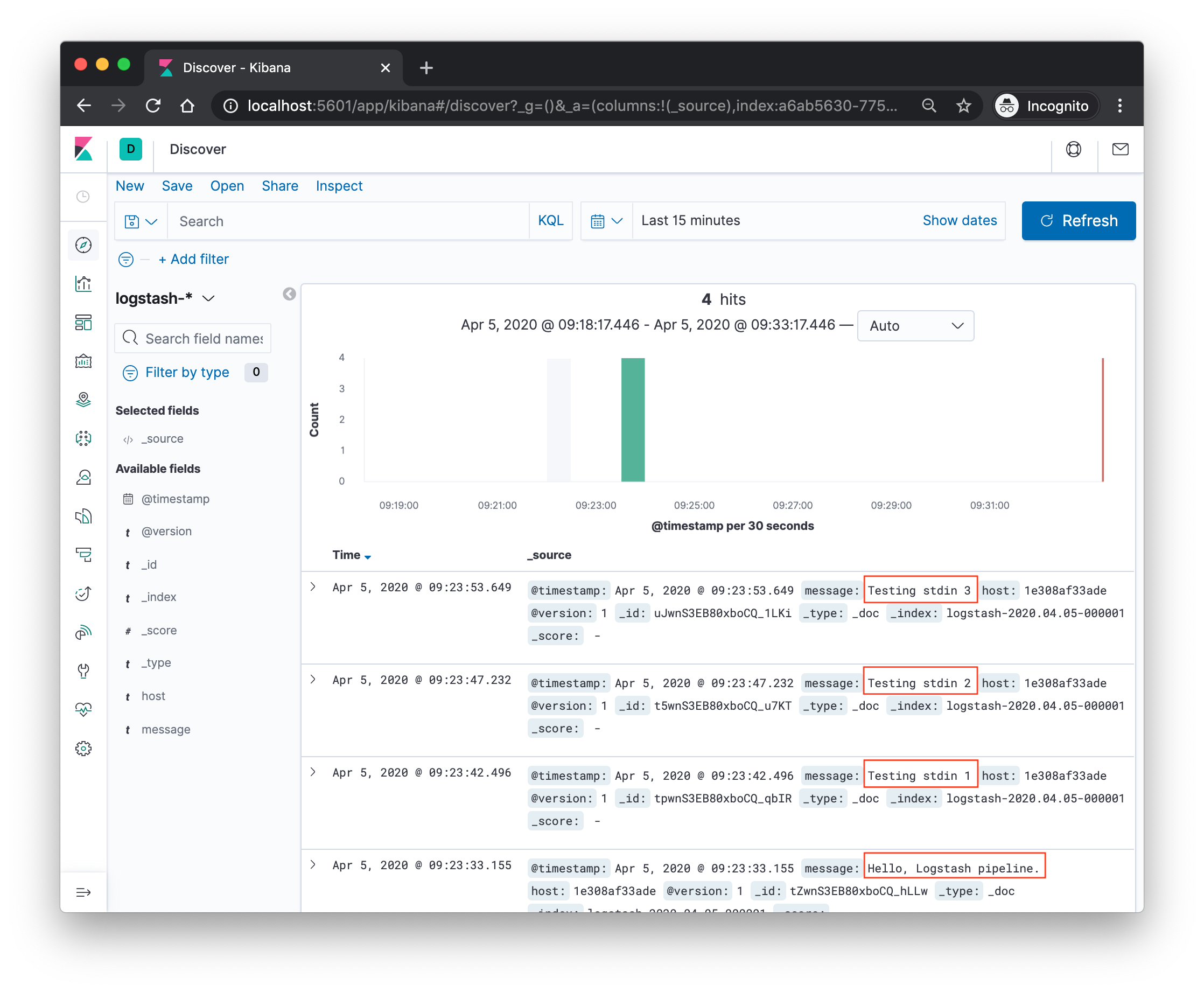
Task: Expand the 09:23:42.496 document row
Action: pyautogui.click(x=312, y=772)
